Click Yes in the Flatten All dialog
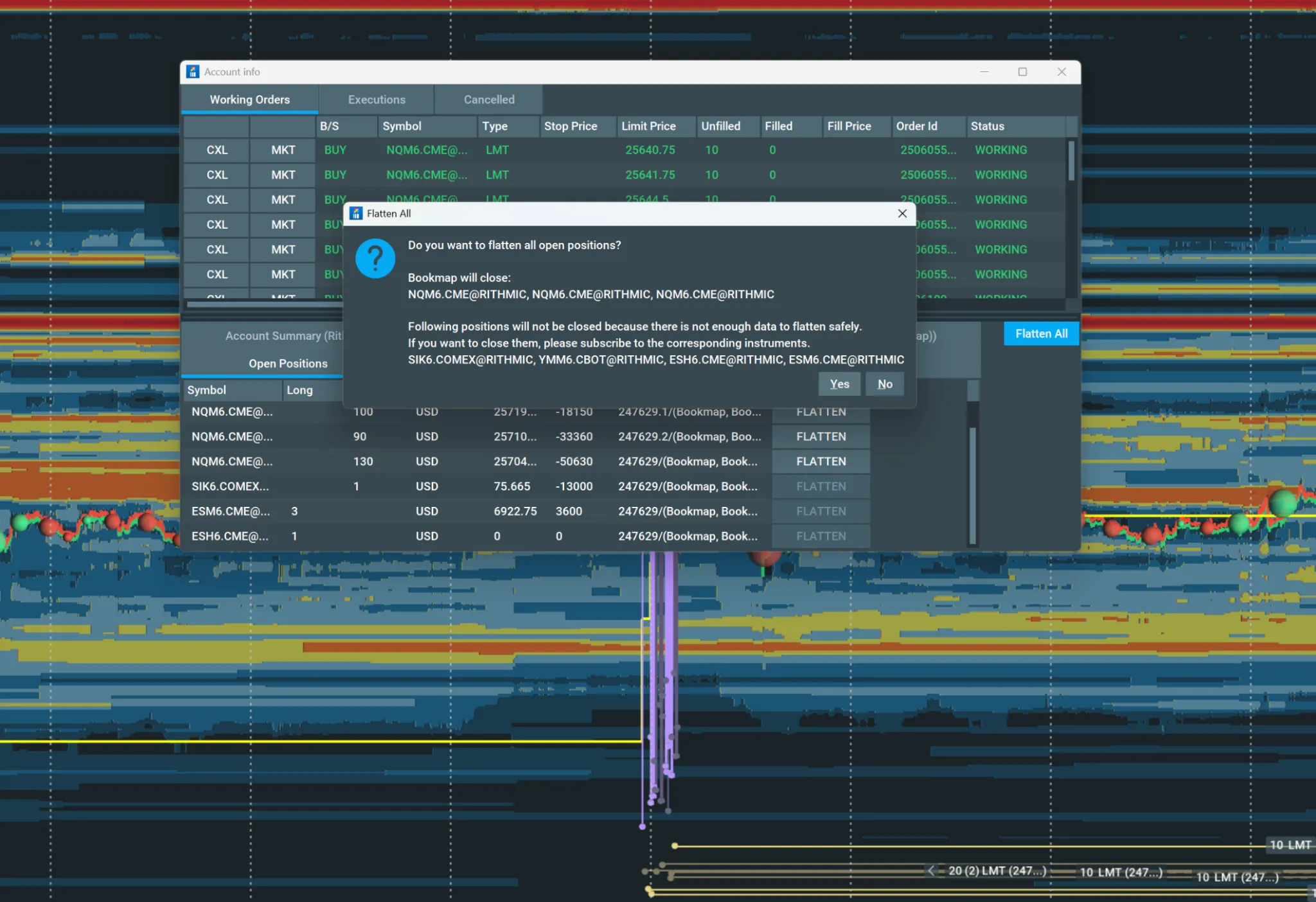This screenshot has height=902, width=1316. click(839, 384)
